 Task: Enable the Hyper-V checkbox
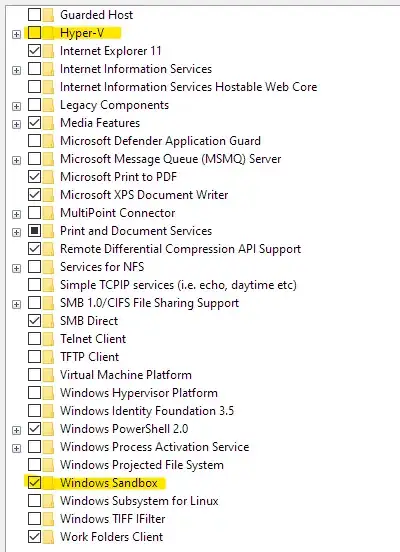(35, 33)
